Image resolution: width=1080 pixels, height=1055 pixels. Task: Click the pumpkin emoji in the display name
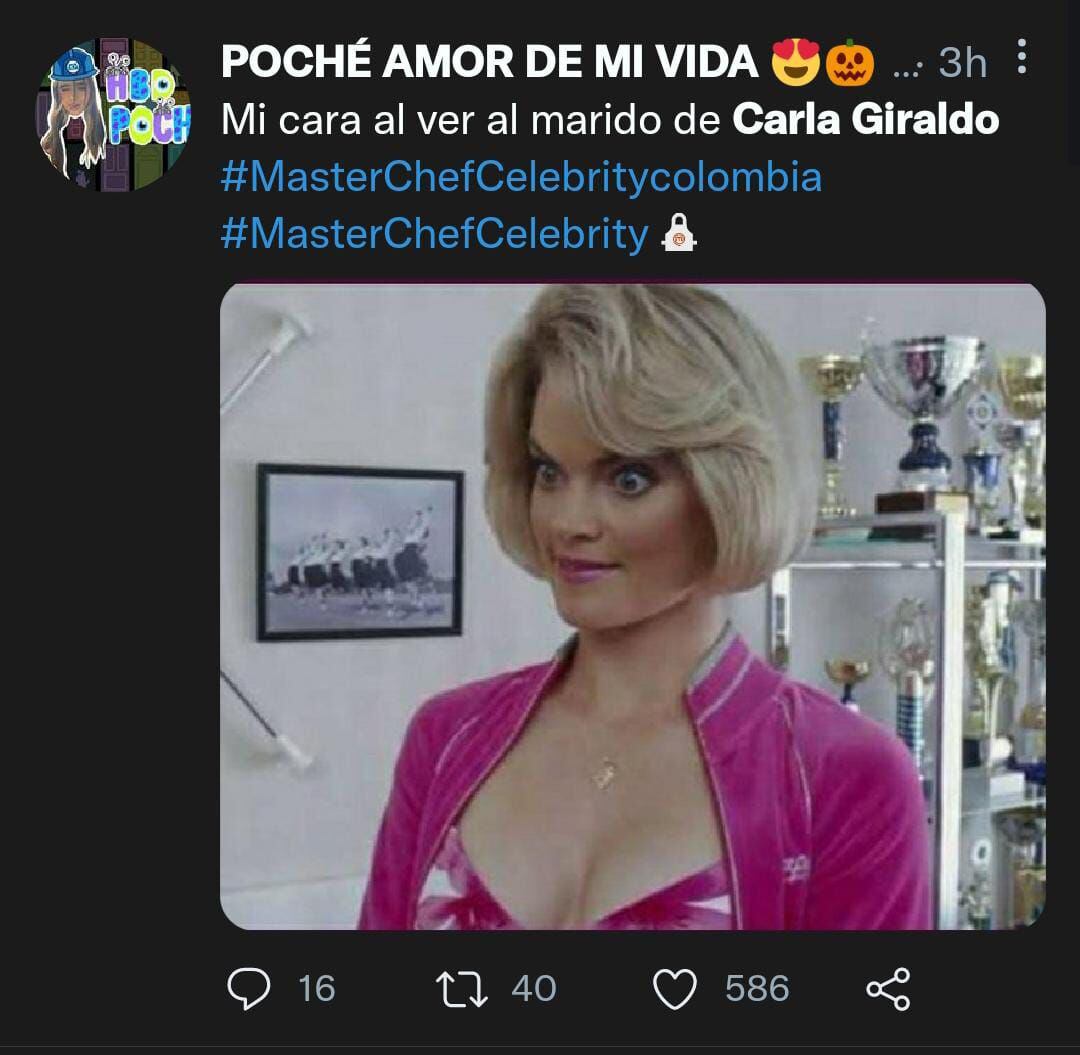849,64
